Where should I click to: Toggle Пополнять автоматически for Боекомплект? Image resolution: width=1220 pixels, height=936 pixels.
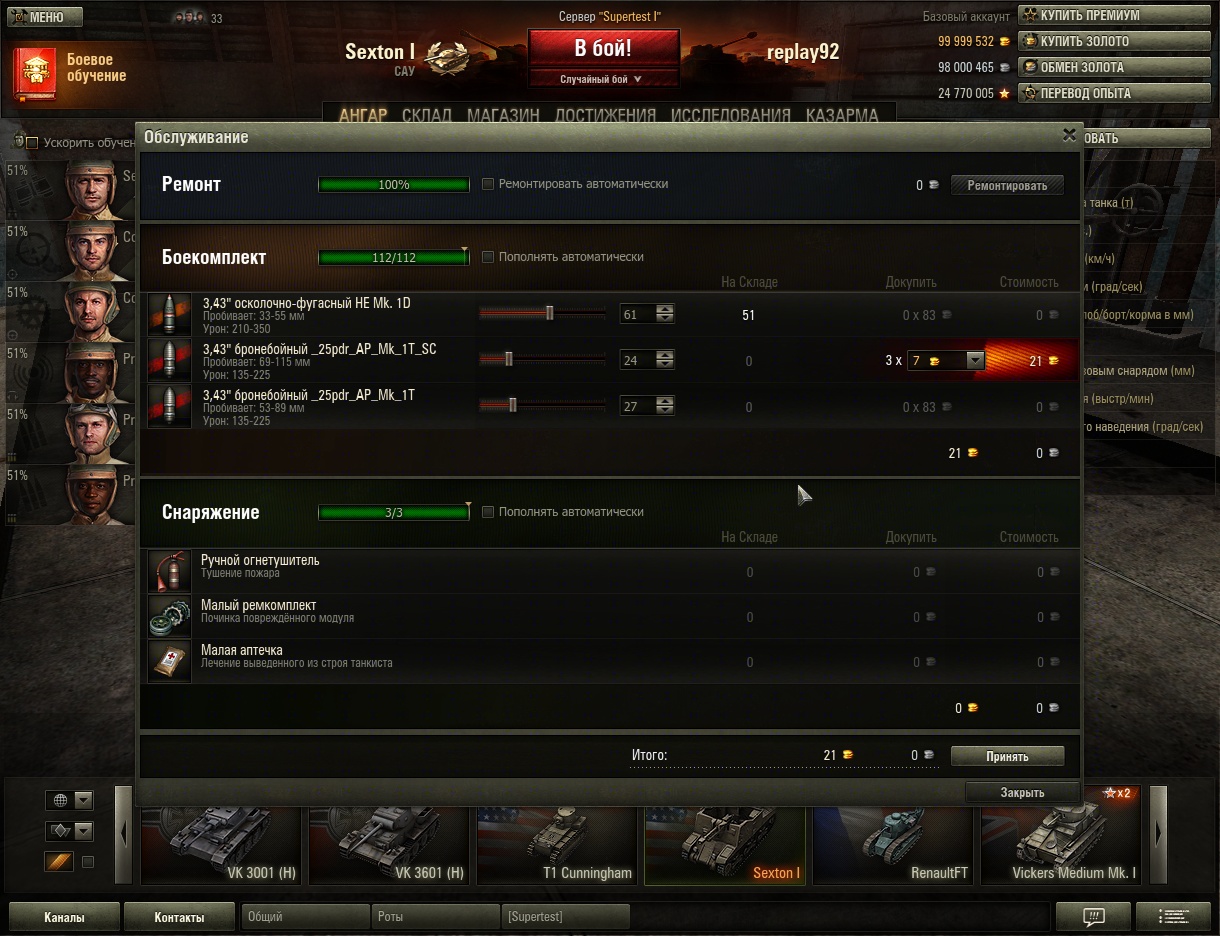pyautogui.click(x=488, y=257)
